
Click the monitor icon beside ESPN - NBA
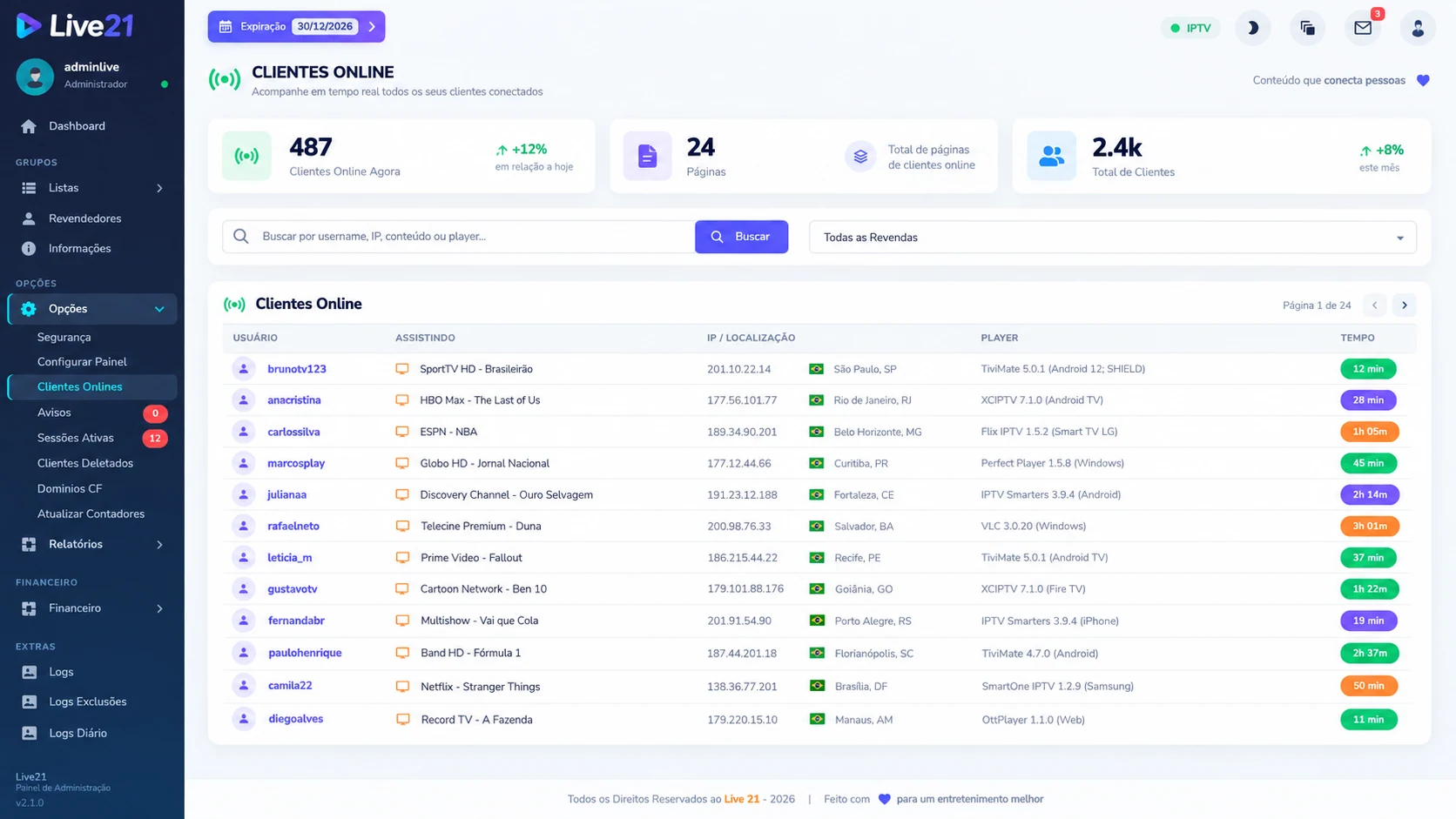pos(402,432)
